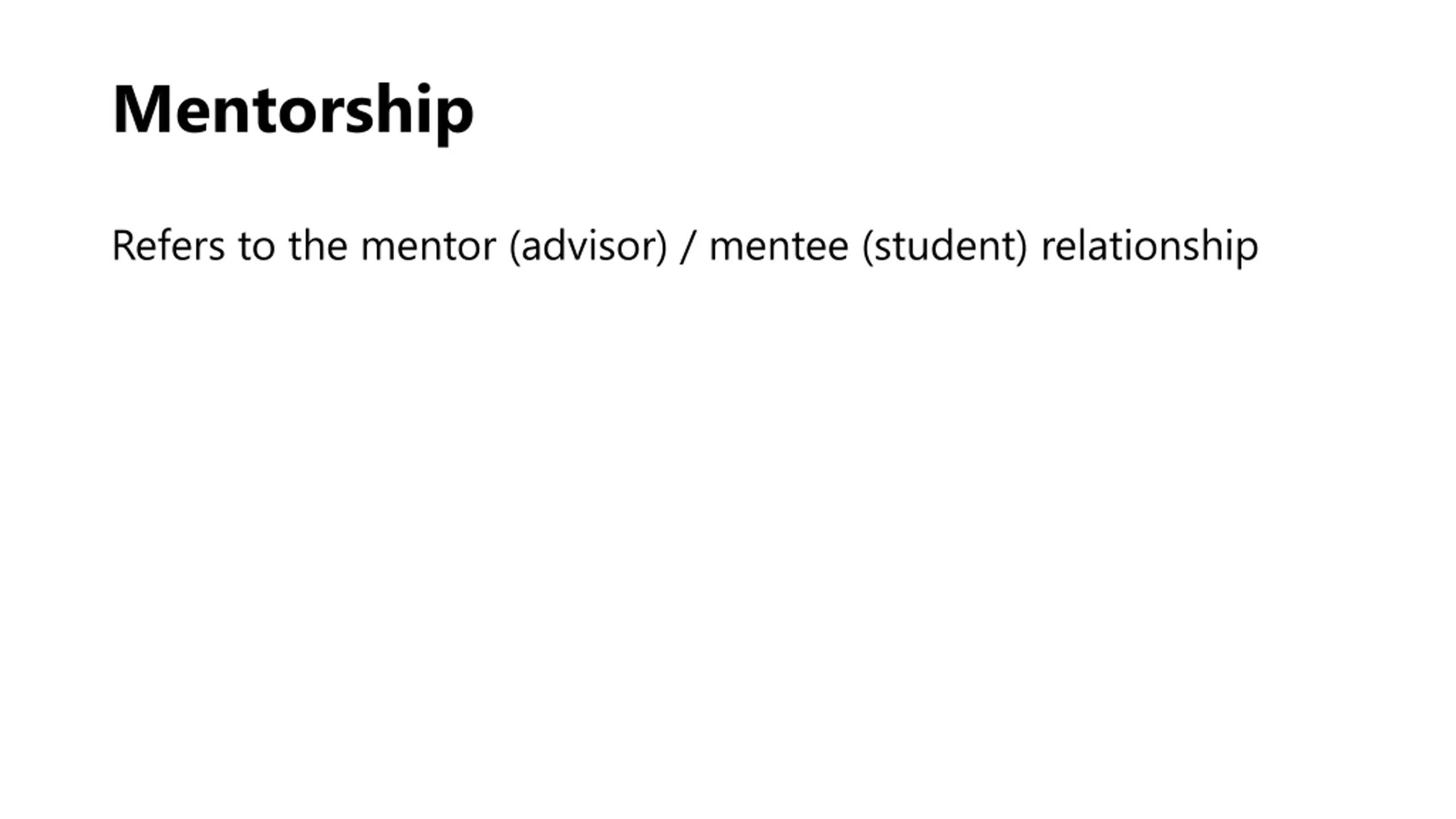The width and height of the screenshot is (1456, 819).
Task: Click the opening parenthesis before advisor
Action: click(x=515, y=247)
